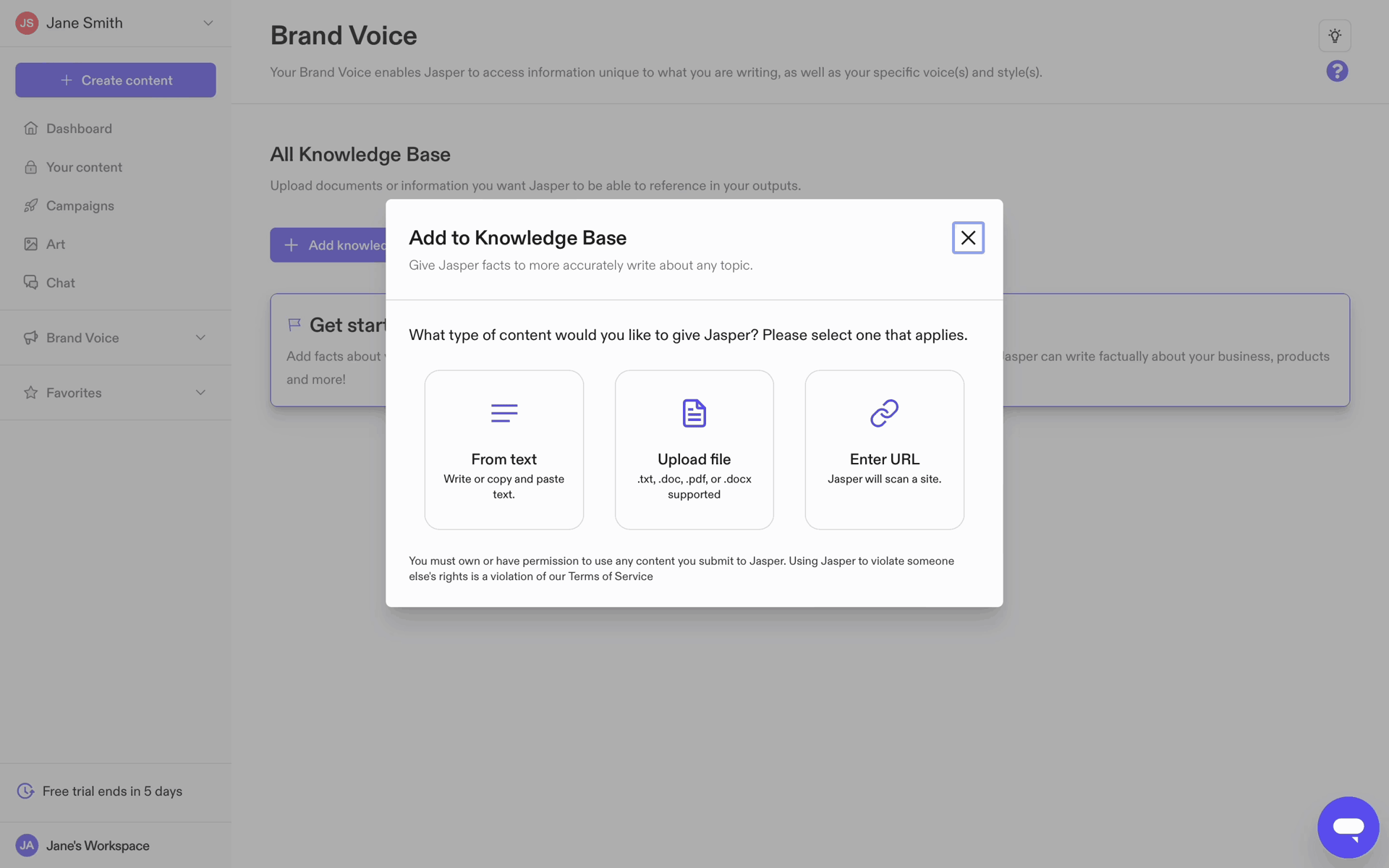The width and height of the screenshot is (1389, 868).
Task: Click the "Brand Voice" page title
Action: coord(344,35)
